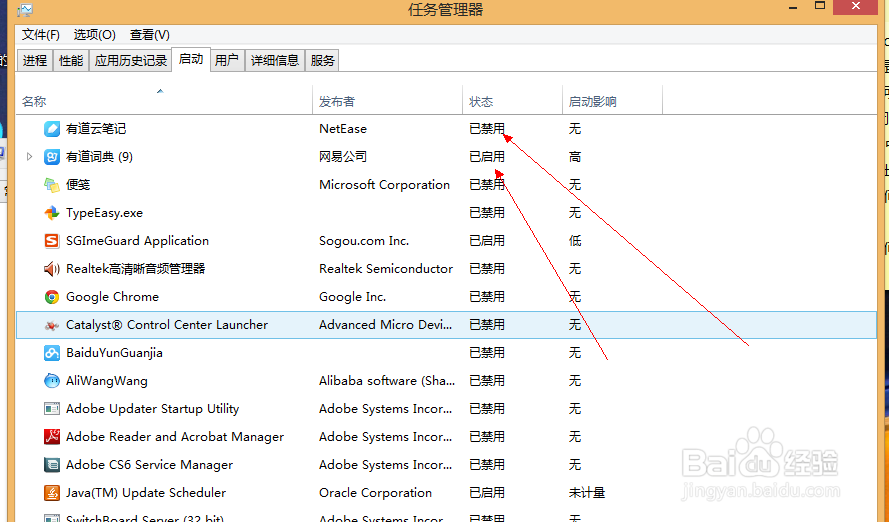
Task: Click the 未计量 startup impact value
Action: coord(587,493)
